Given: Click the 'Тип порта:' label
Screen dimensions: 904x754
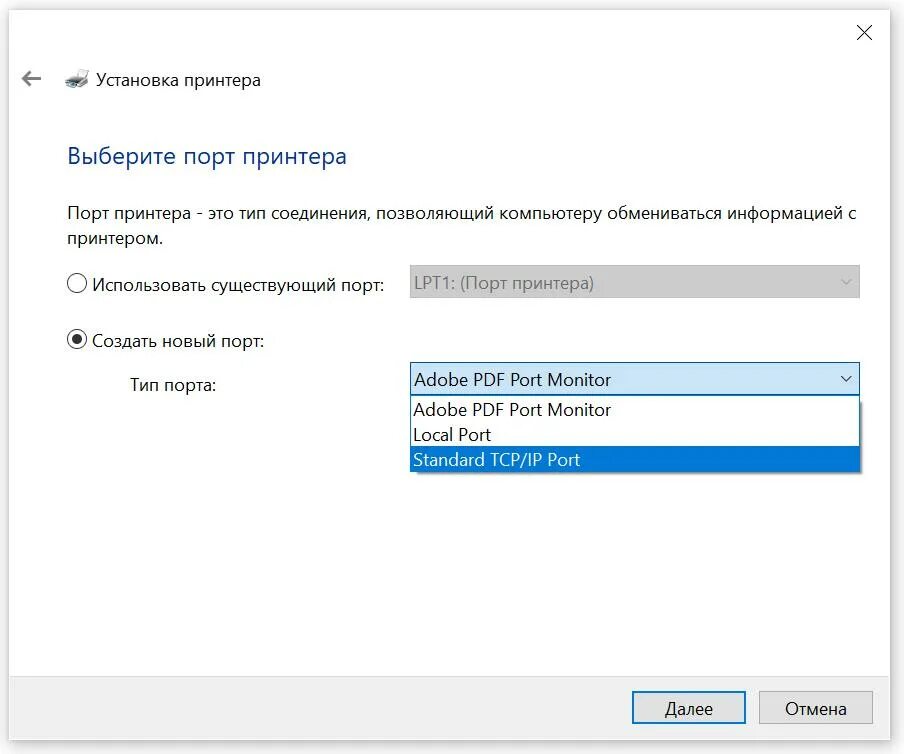Looking at the screenshot, I should pyautogui.click(x=173, y=384).
